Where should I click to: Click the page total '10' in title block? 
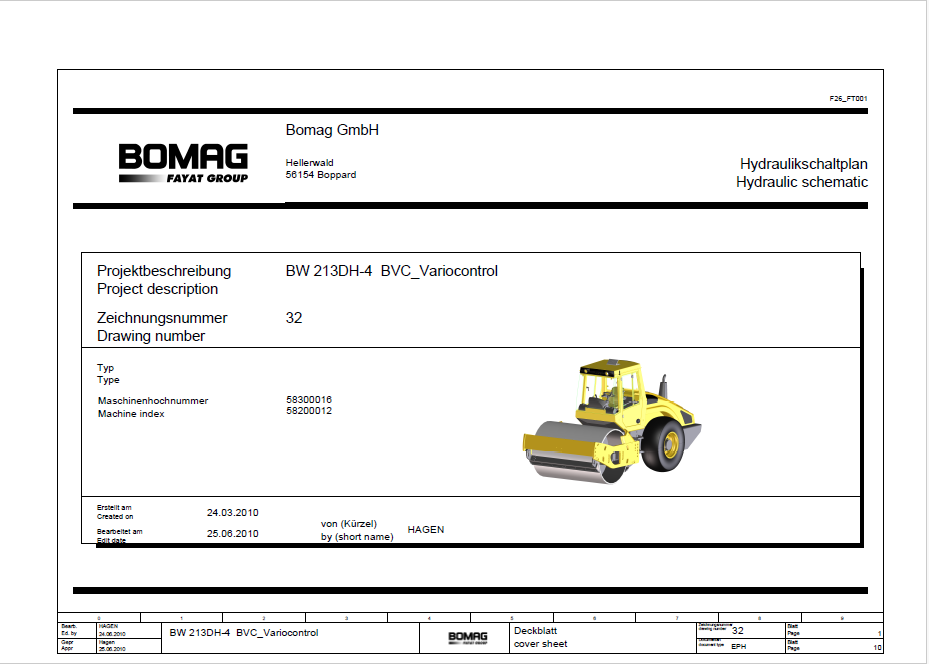877,647
